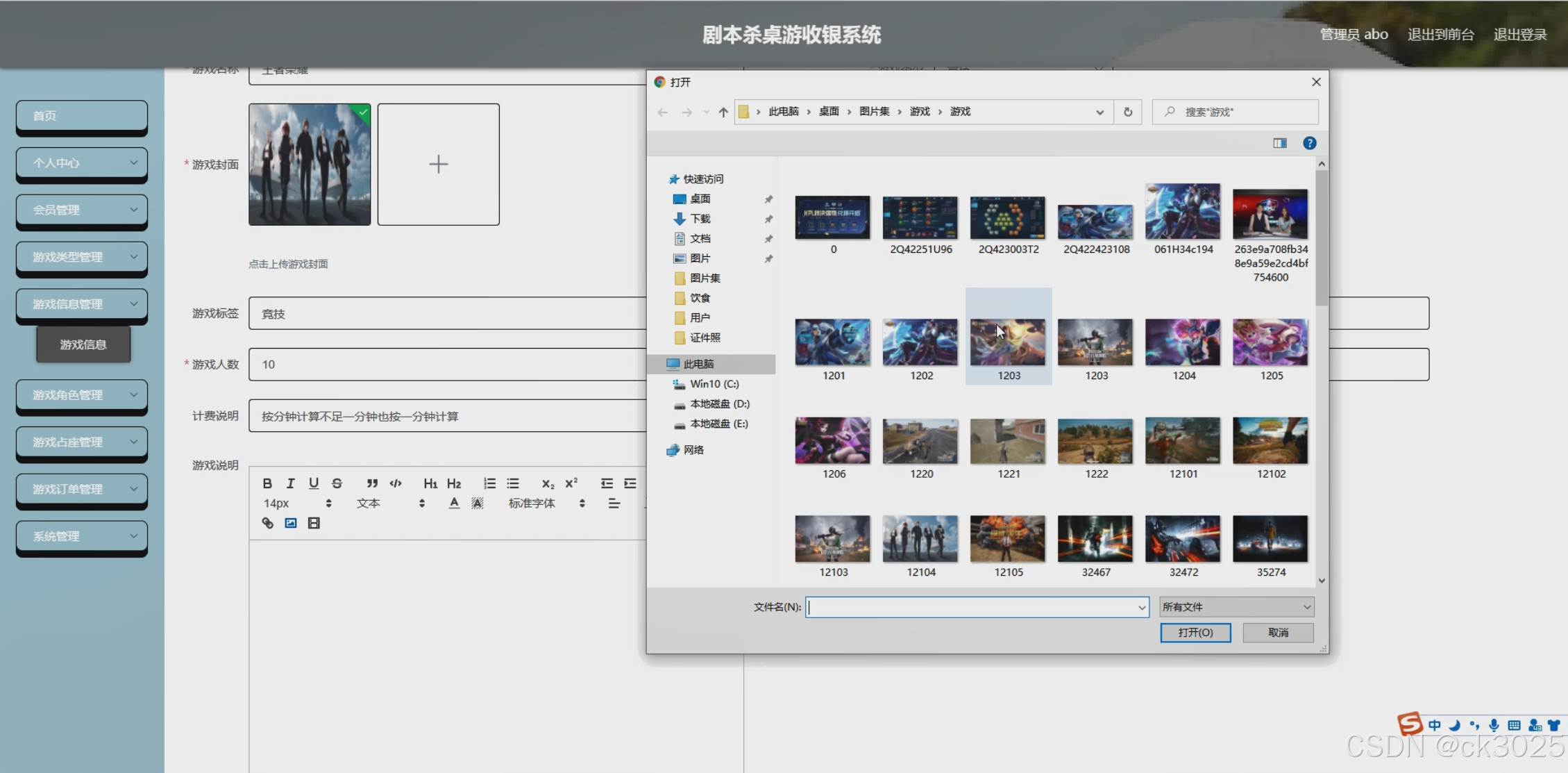Insert a code block in the editor

point(396,483)
